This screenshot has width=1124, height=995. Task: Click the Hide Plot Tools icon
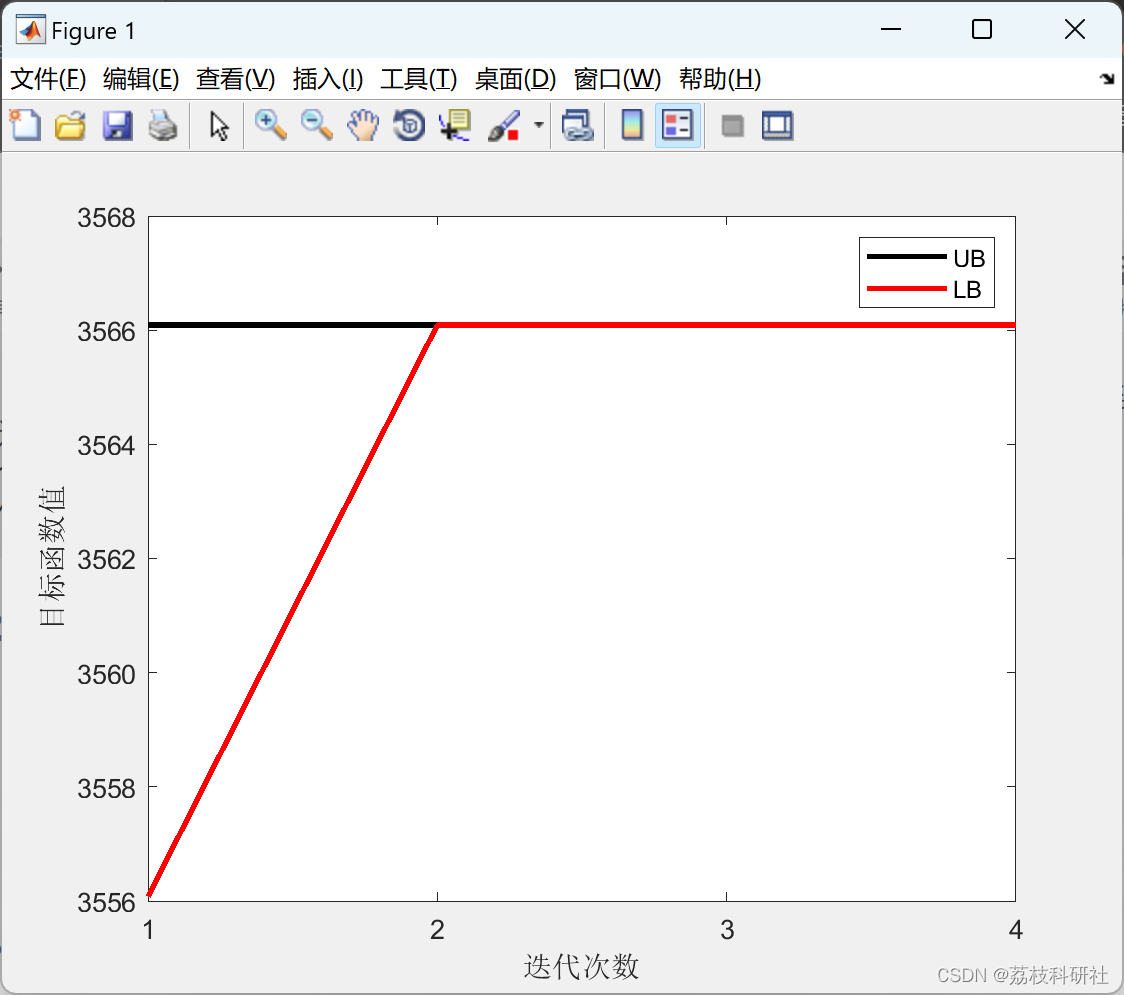(732, 126)
